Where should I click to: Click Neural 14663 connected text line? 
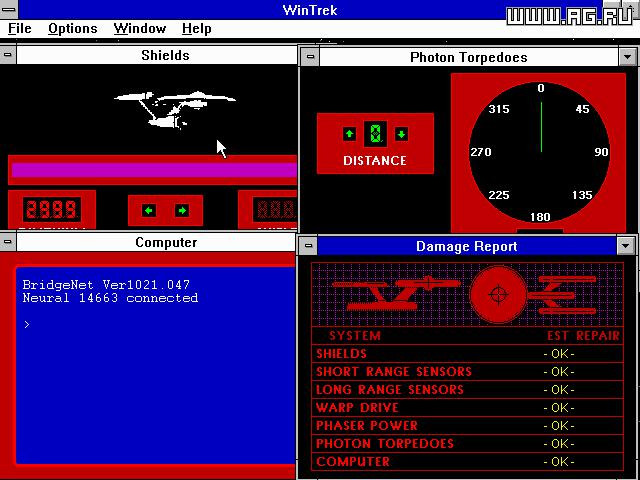[x=110, y=298]
